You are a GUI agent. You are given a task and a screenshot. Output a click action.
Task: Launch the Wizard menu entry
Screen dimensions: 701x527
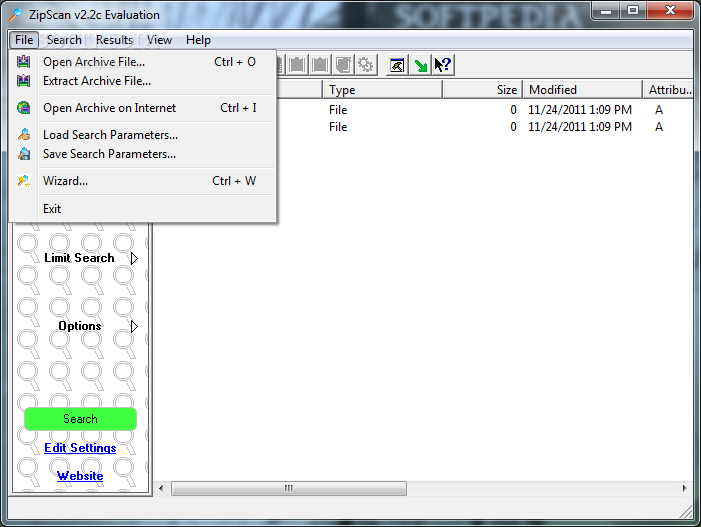pyautogui.click(x=142, y=181)
